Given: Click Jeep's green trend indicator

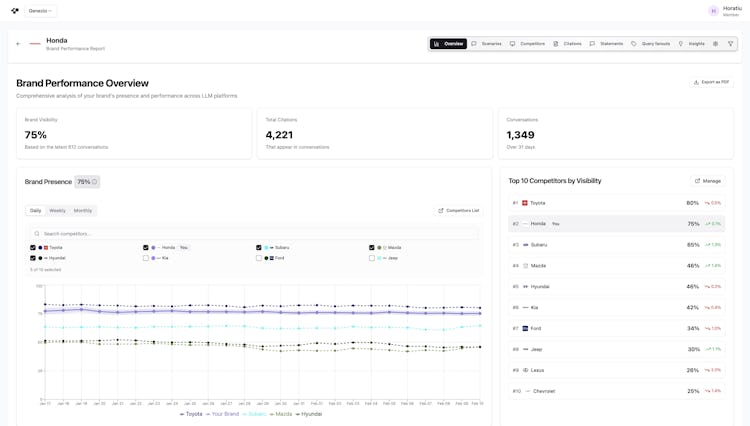Looking at the screenshot, I should pyautogui.click(x=713, y=350).
